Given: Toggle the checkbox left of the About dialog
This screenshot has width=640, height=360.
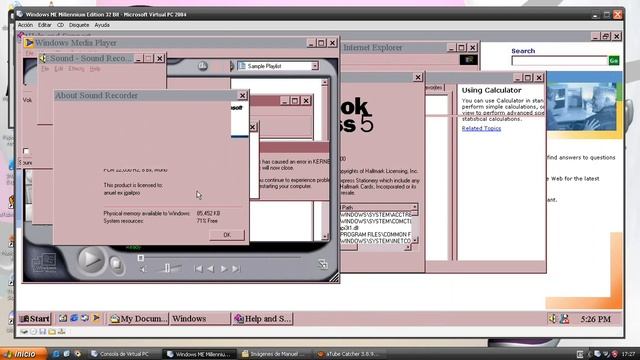Looking at the screenshot, I should pyautogui.click(x=26, y=151).
